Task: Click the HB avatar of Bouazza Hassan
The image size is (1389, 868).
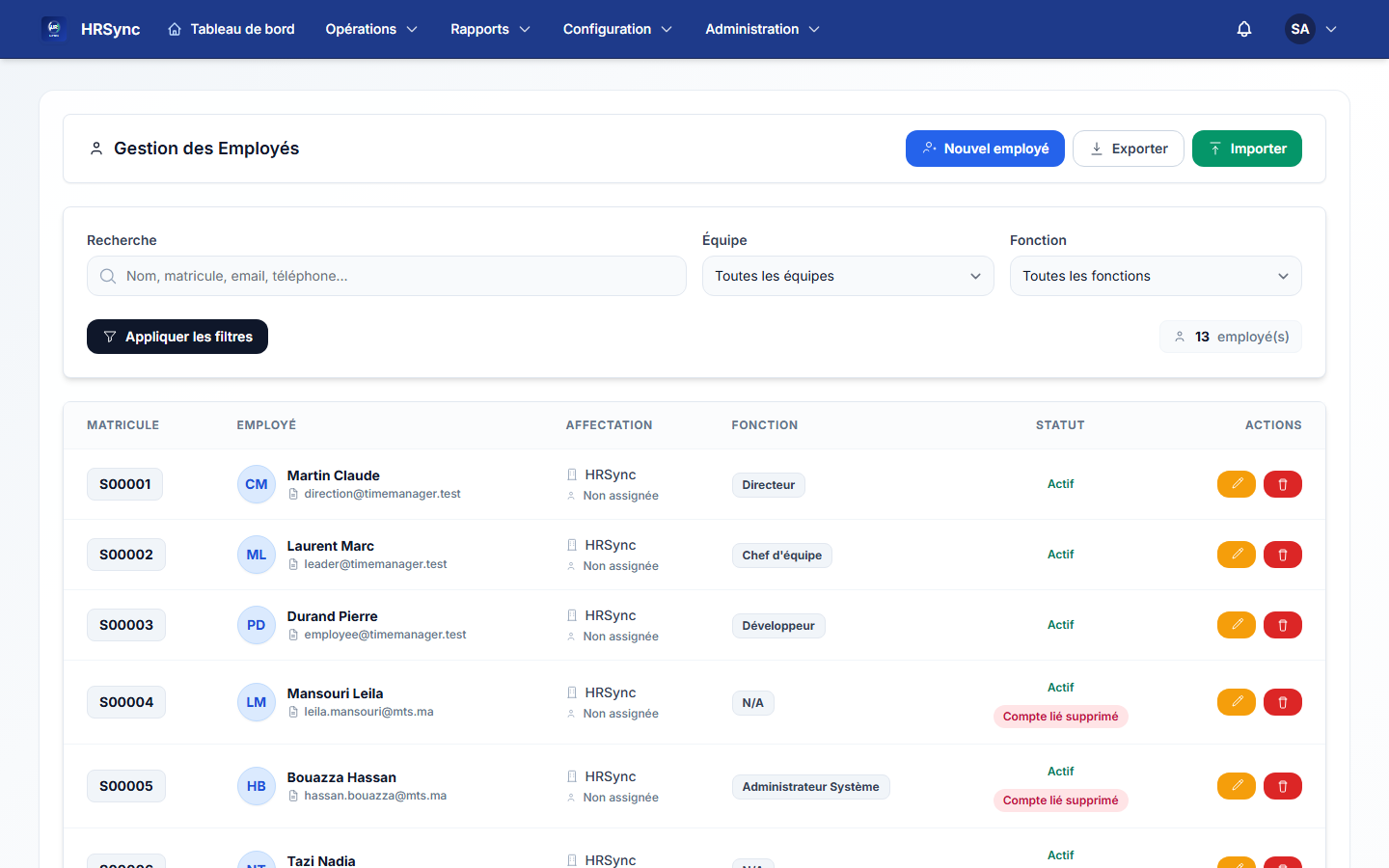Action: pyautogui.click(x=257, y=786)
